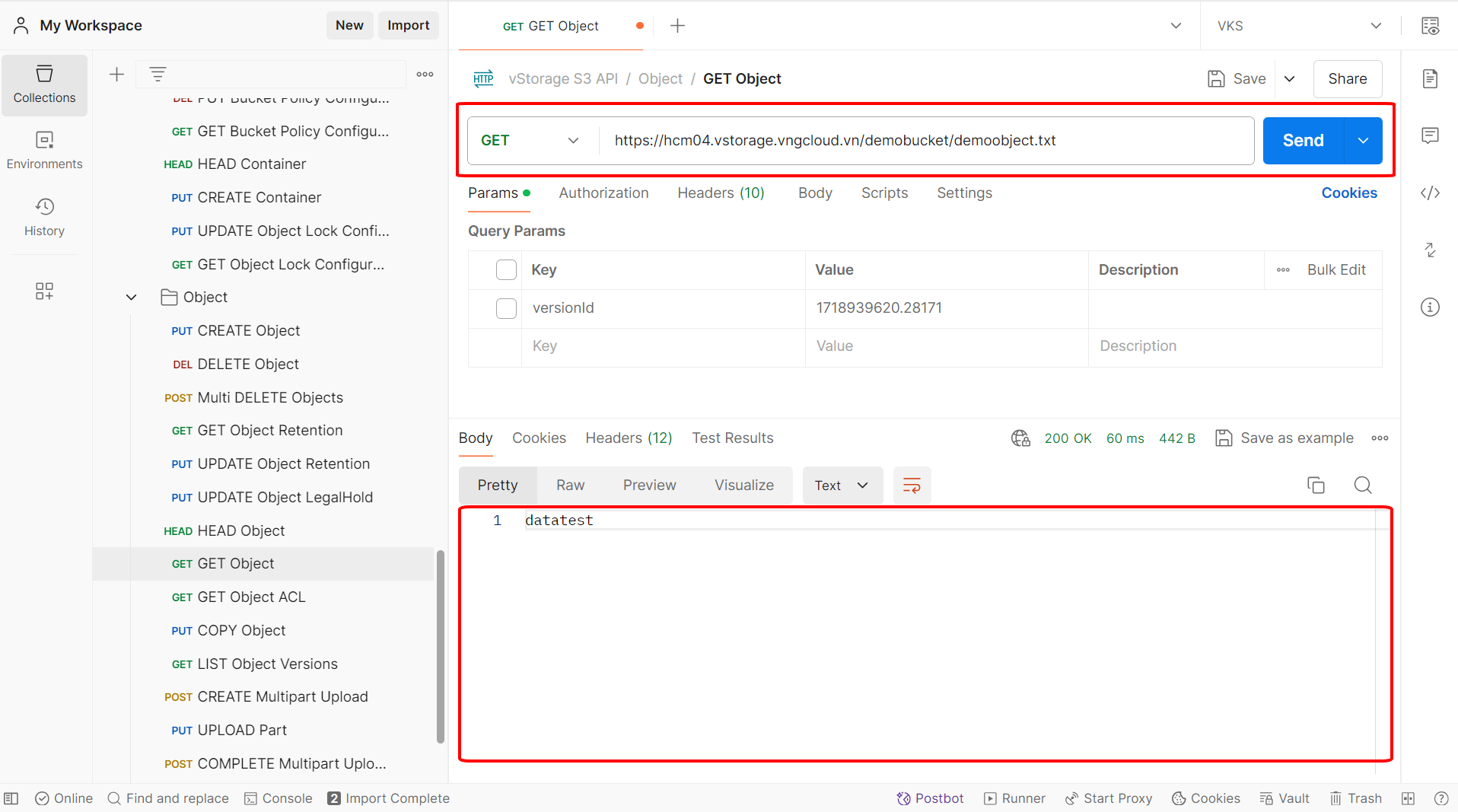Enable the versionId parameter checkbox
Viewport: 1458px width, 812px height.
click(506, 308)
